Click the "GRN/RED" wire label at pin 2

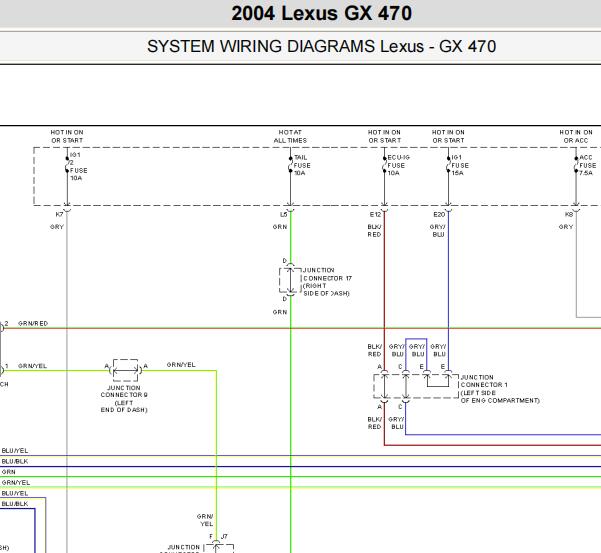point(33,323)
